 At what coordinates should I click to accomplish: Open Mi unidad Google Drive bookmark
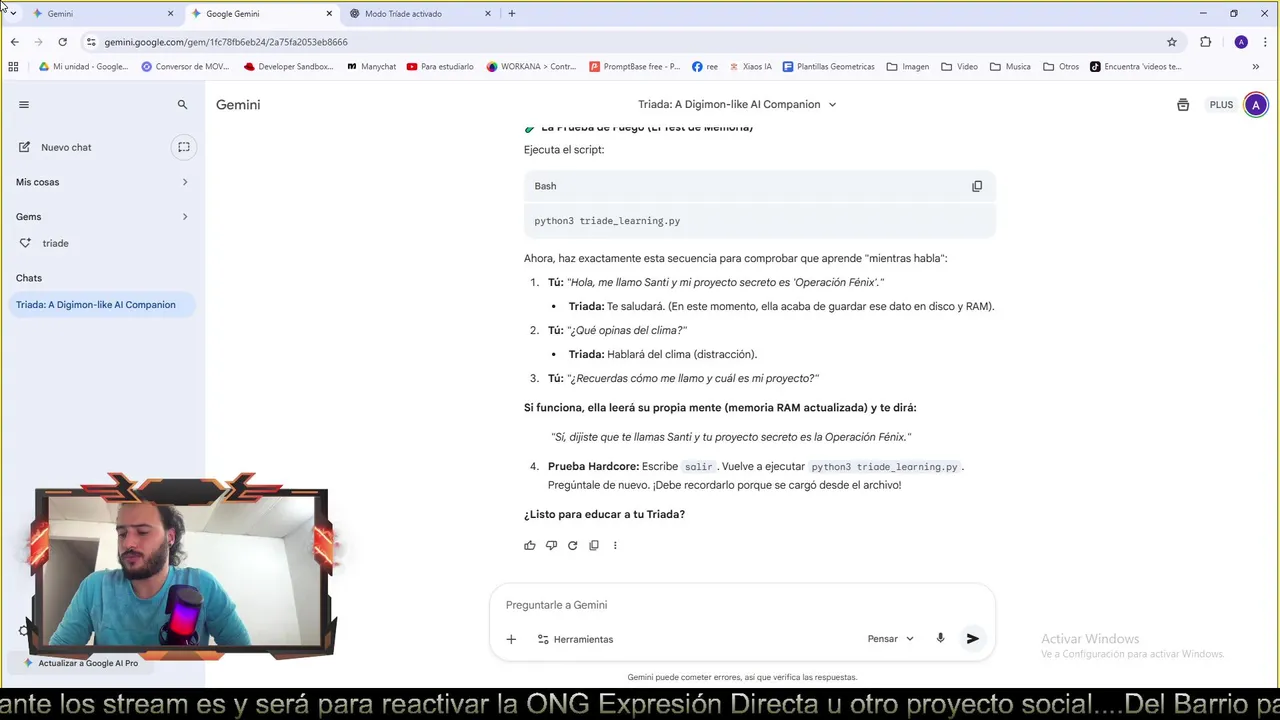pyautogui.click(x=83, y=67)
